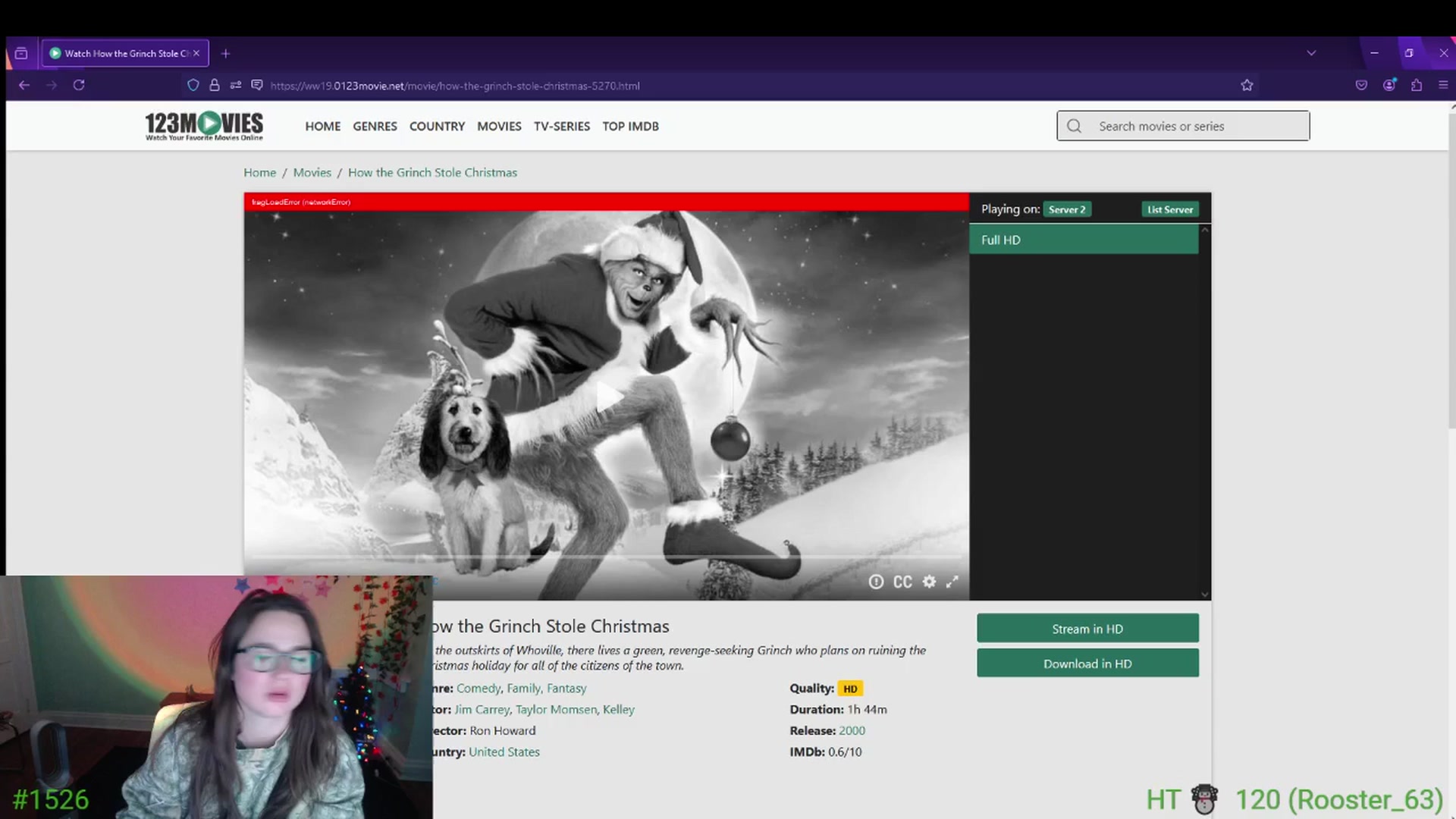The width and height of the screenshot is (1456, 819).
Task: Go back with the browser back arrow
Action: [x=24, y=85]
